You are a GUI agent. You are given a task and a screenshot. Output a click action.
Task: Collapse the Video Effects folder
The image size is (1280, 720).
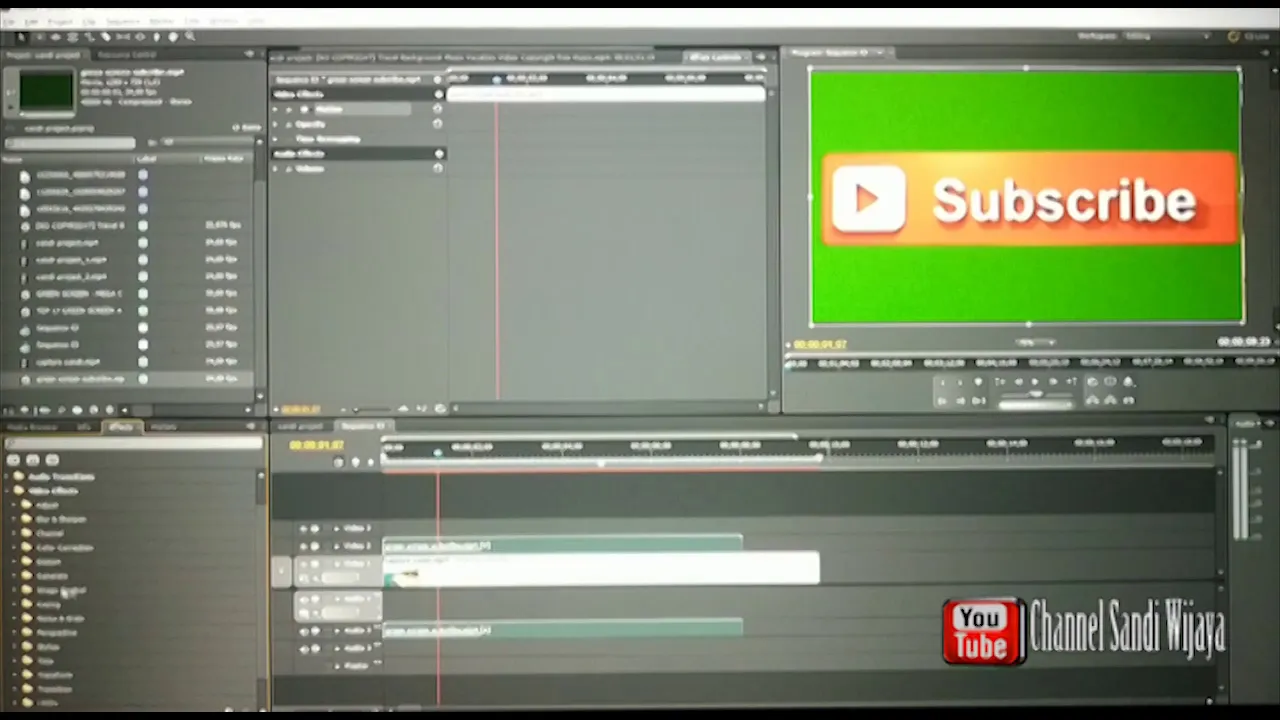pos(8,491)
